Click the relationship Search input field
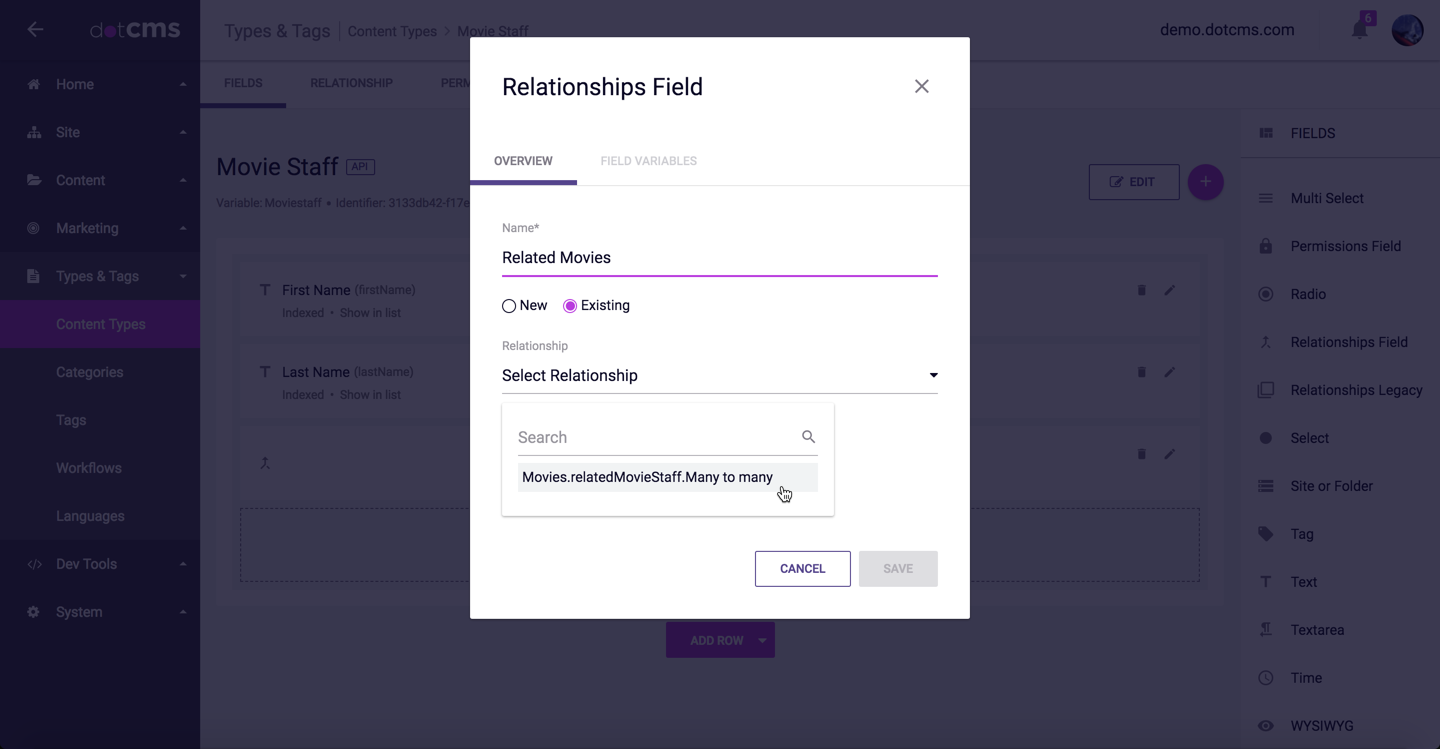The image size is (1440, 749). click(655, 438)
